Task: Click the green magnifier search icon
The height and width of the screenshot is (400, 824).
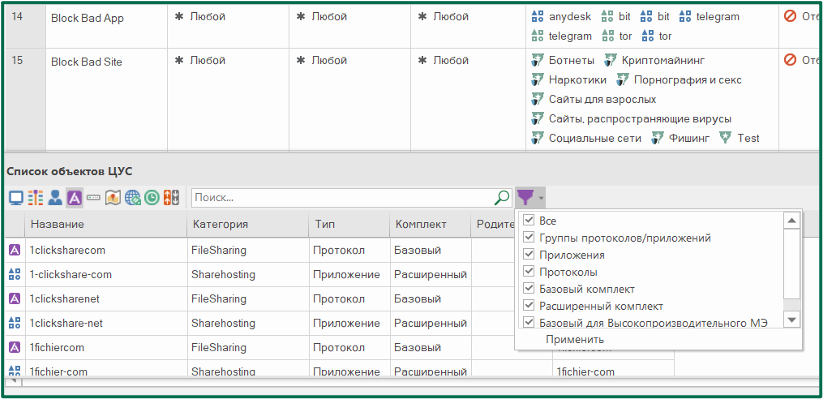Action: [x=502, y=198]
